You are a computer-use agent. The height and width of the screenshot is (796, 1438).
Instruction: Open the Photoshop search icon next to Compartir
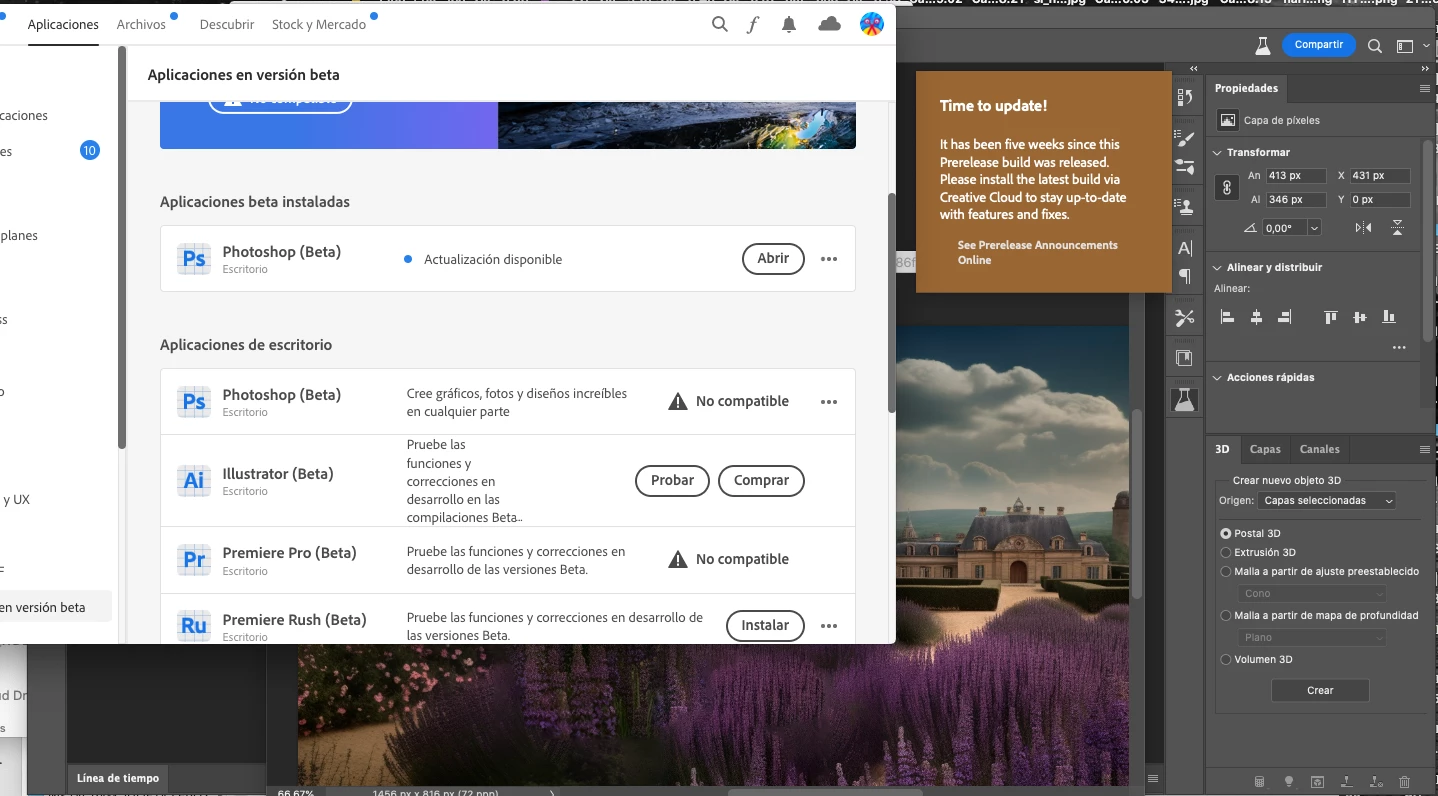coord(1375,45)
